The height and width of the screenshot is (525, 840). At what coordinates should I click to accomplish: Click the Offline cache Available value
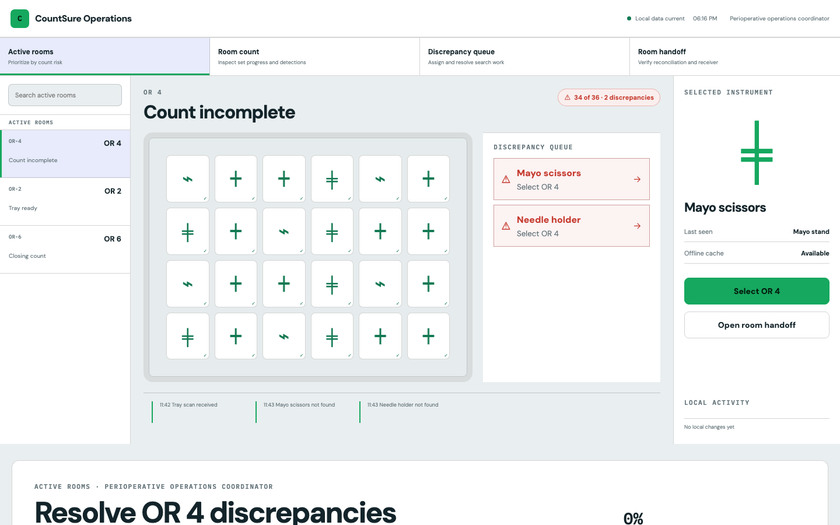point(815,253)
